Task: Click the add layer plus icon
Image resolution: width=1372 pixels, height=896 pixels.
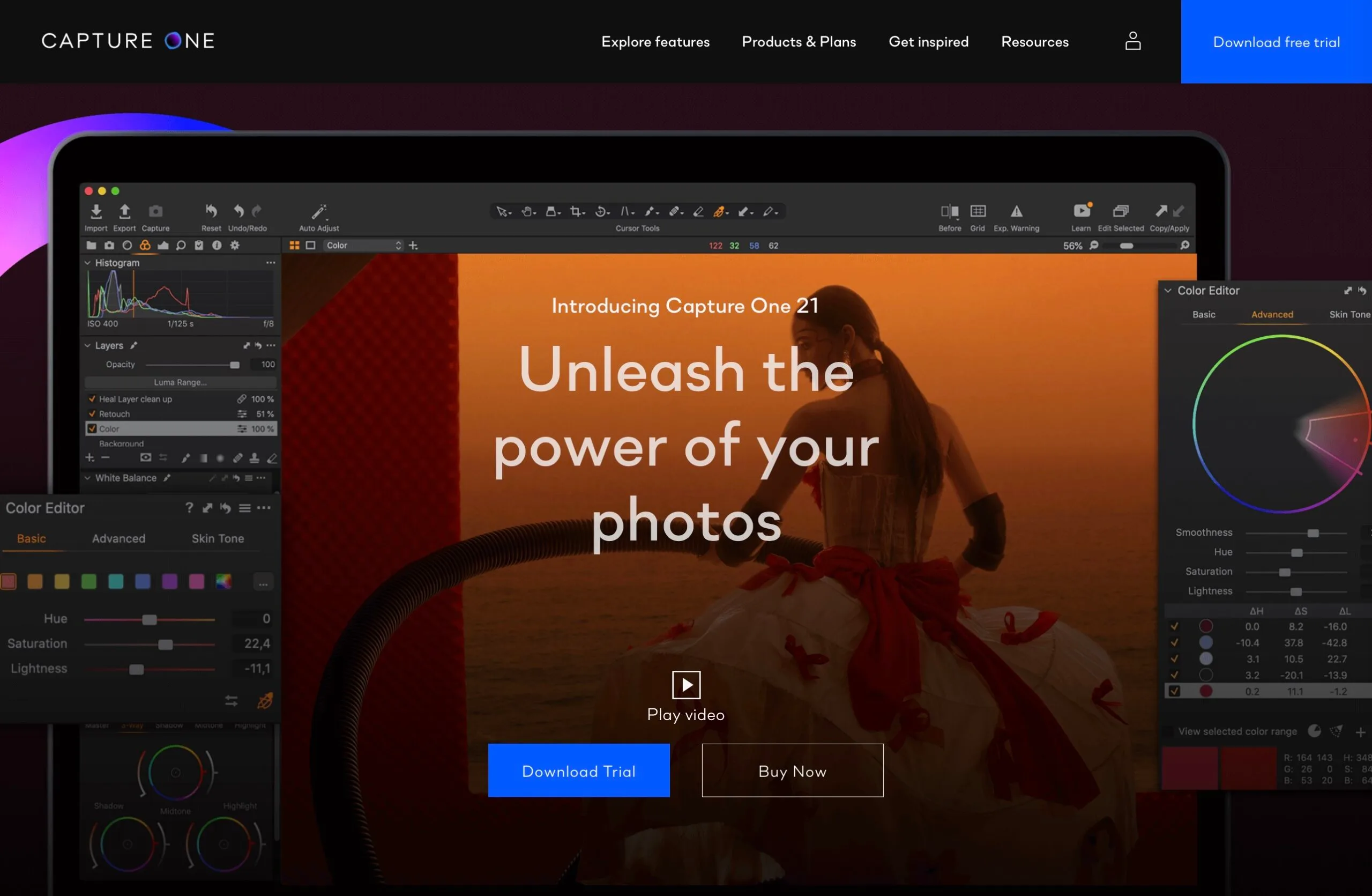Action: coord(90,458)
